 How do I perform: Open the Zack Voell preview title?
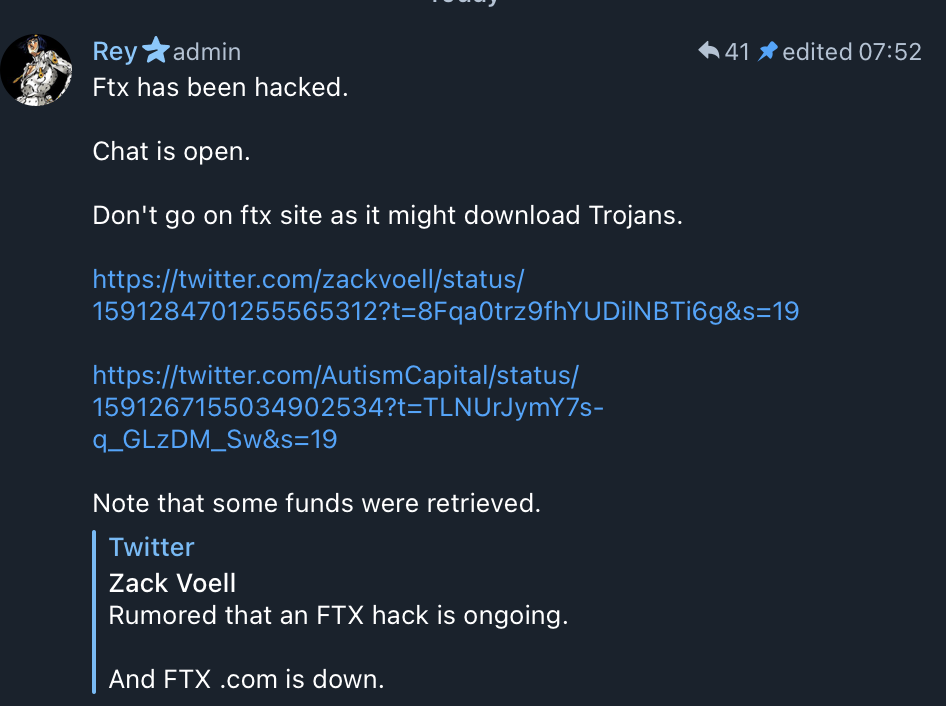(173, 583)
